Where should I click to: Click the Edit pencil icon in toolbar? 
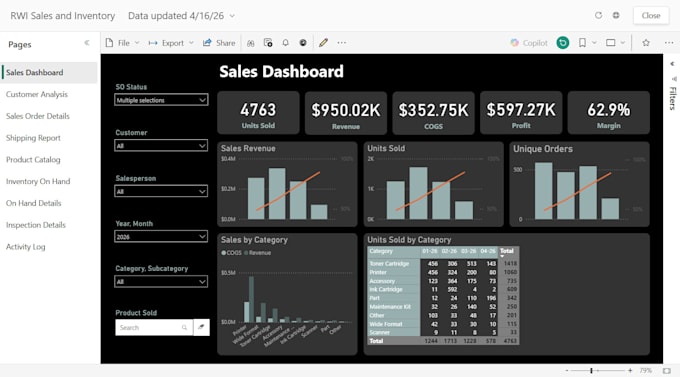coord(323,43)
